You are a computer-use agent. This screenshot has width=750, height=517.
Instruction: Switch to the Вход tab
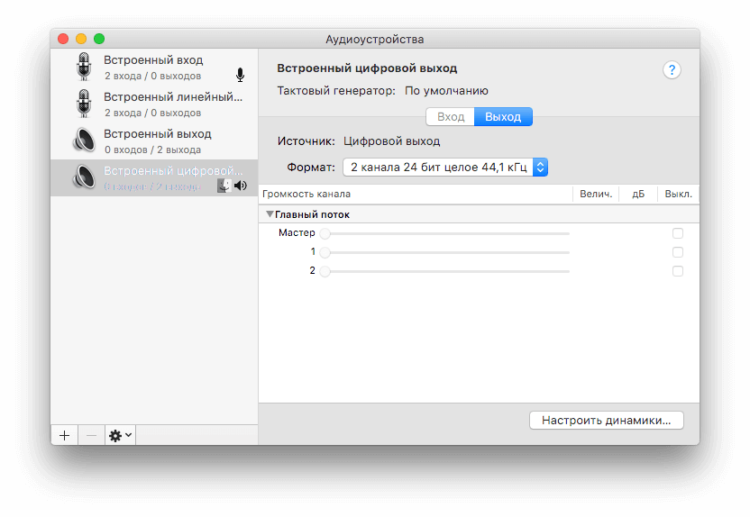coord(450,117)
